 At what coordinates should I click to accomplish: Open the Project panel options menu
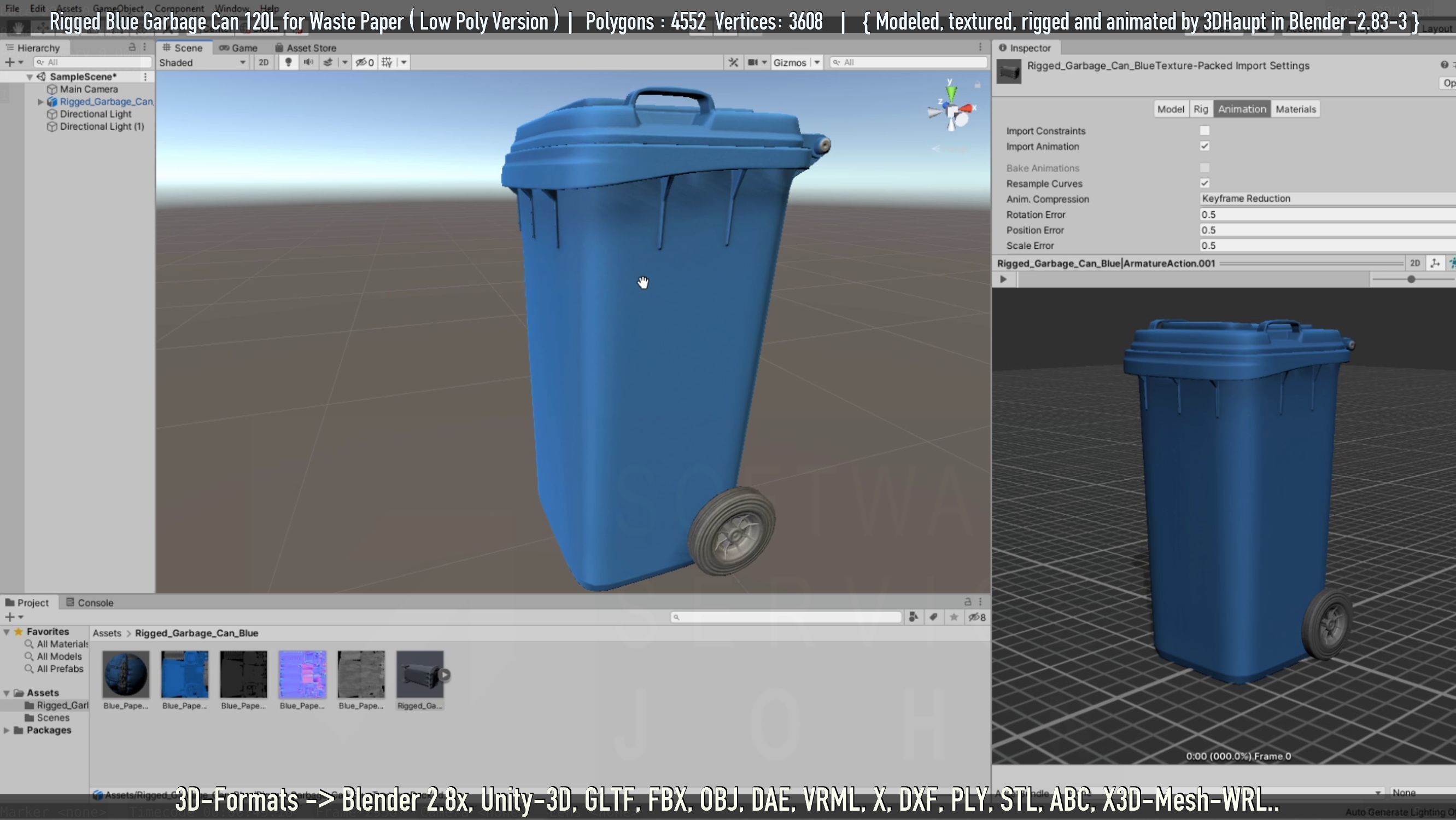(980, 602)
